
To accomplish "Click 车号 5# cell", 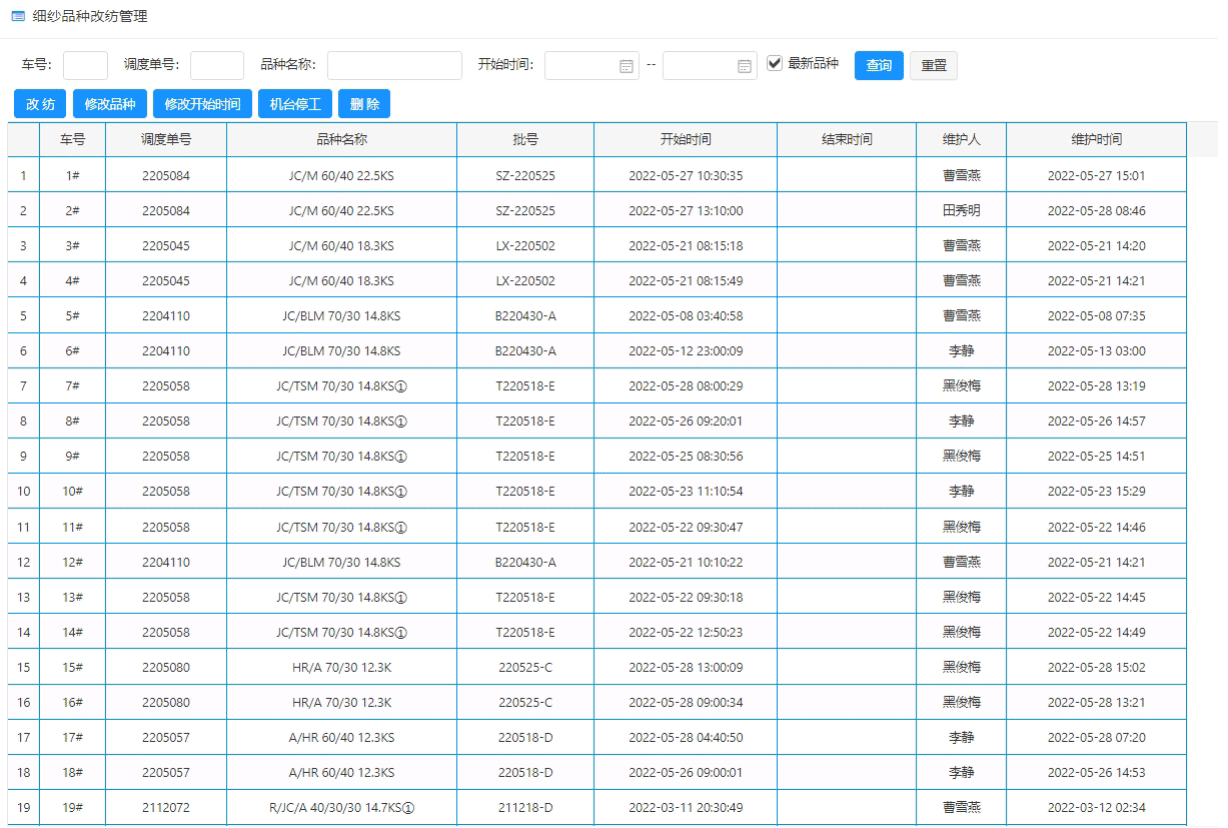I will [72, 316].
